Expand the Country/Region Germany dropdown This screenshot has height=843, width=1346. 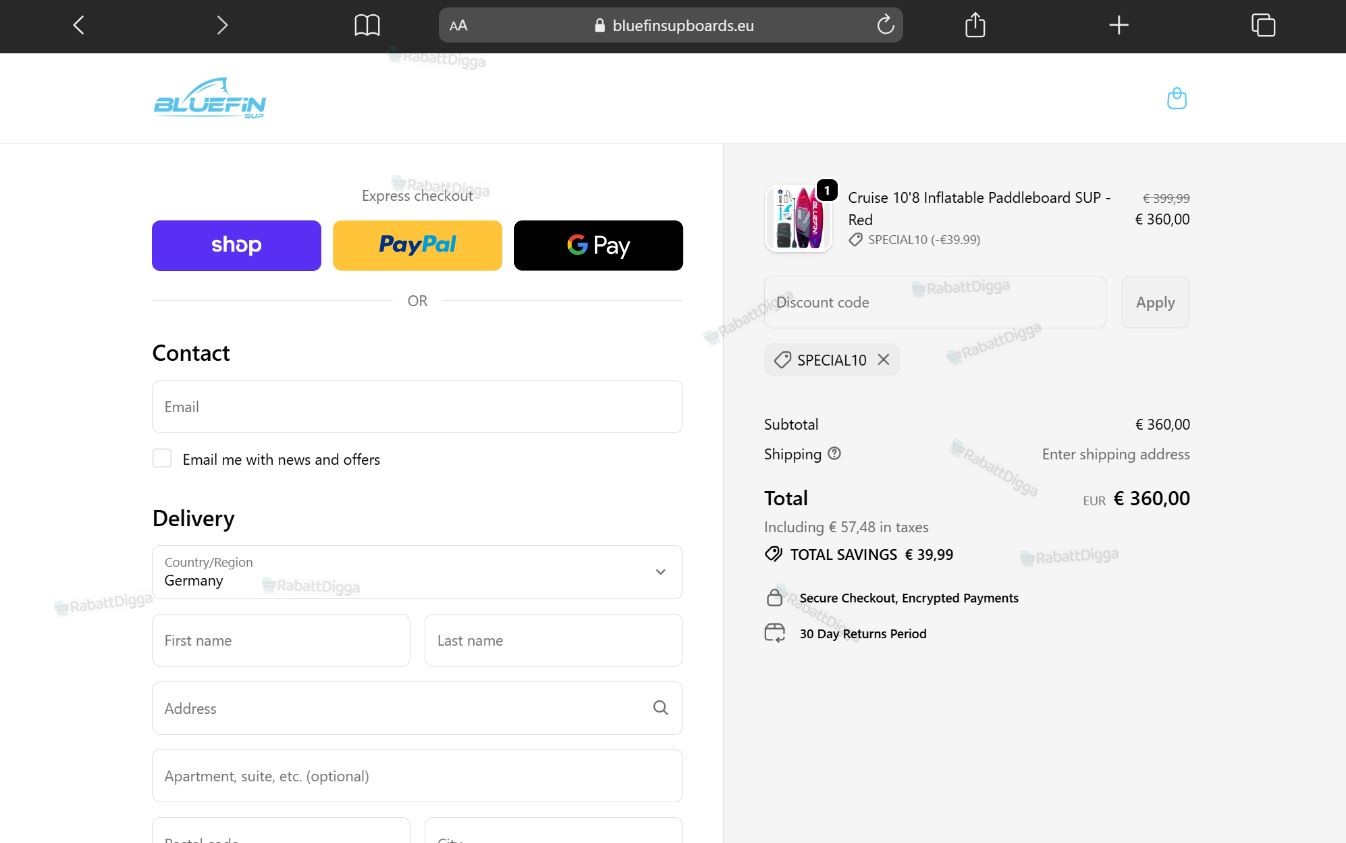(x=417, y=572)
